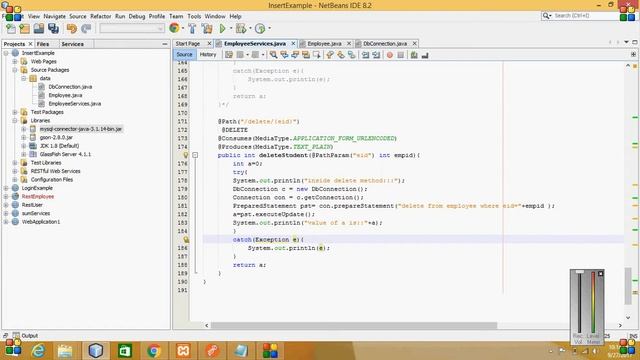Click the Find Next Occurrence icon
640x360 pixels.
pos(295,55)
